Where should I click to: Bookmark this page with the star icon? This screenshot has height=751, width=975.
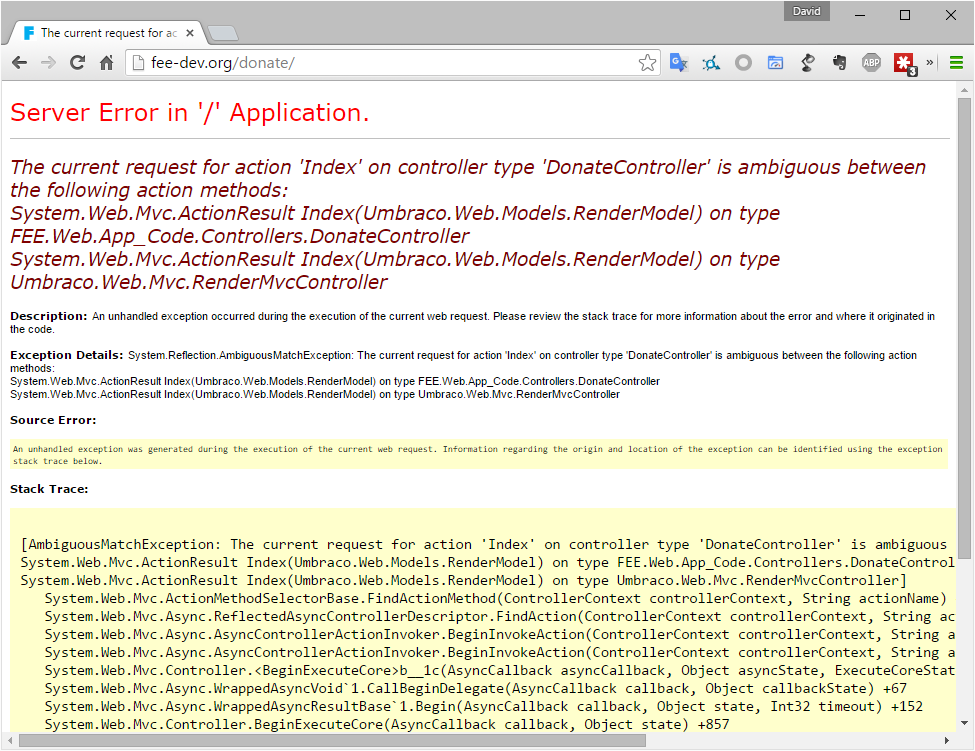click(x=647, y=63)
